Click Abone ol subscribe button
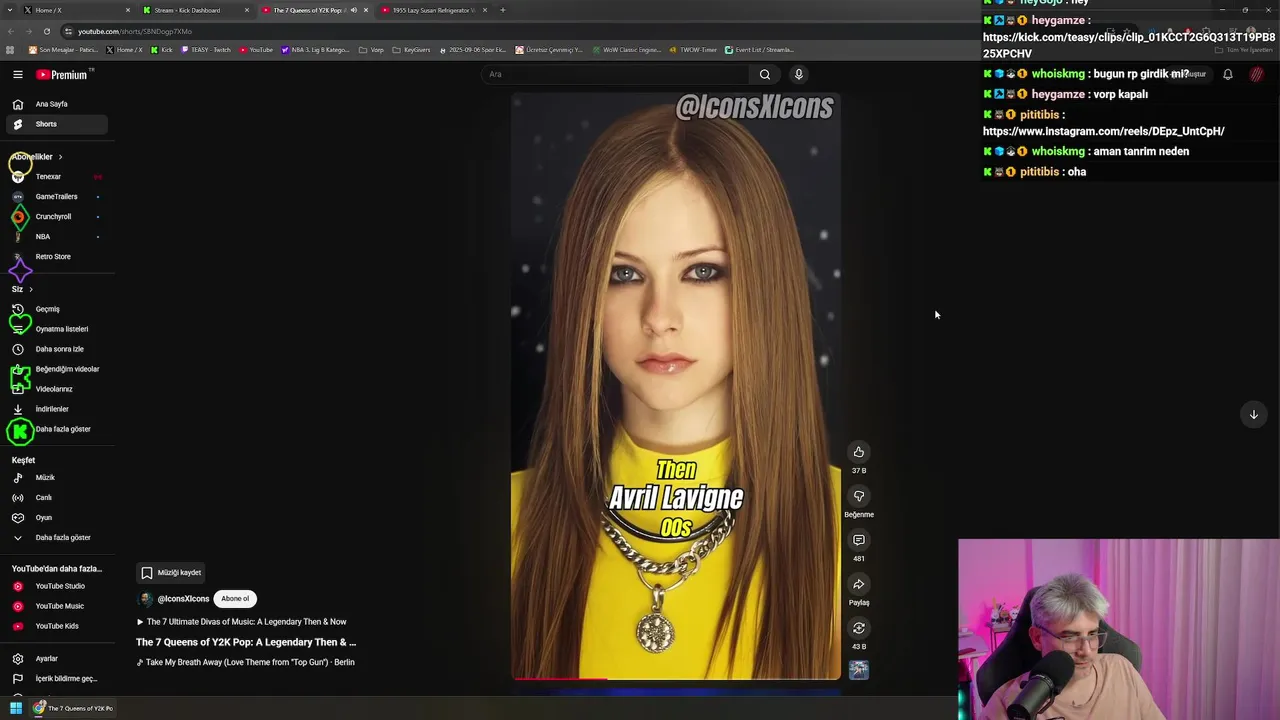This screenshot has width=1280, height=720. click(x=235, y=599)
